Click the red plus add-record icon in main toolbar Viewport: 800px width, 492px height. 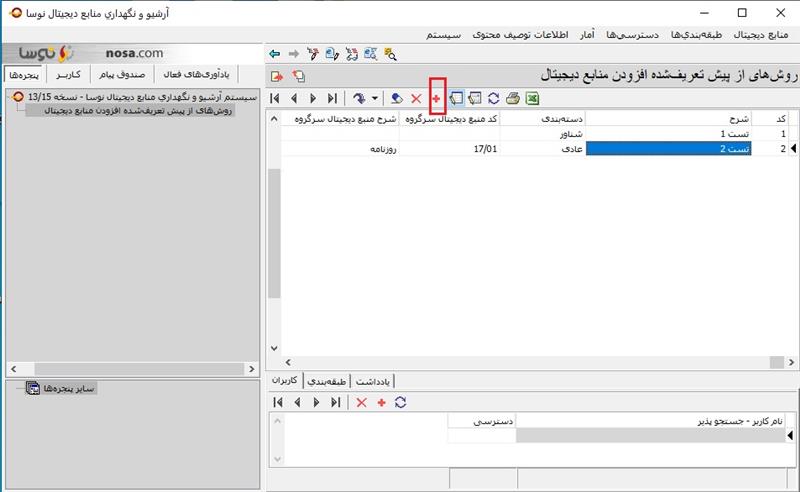tap(436, 99)
